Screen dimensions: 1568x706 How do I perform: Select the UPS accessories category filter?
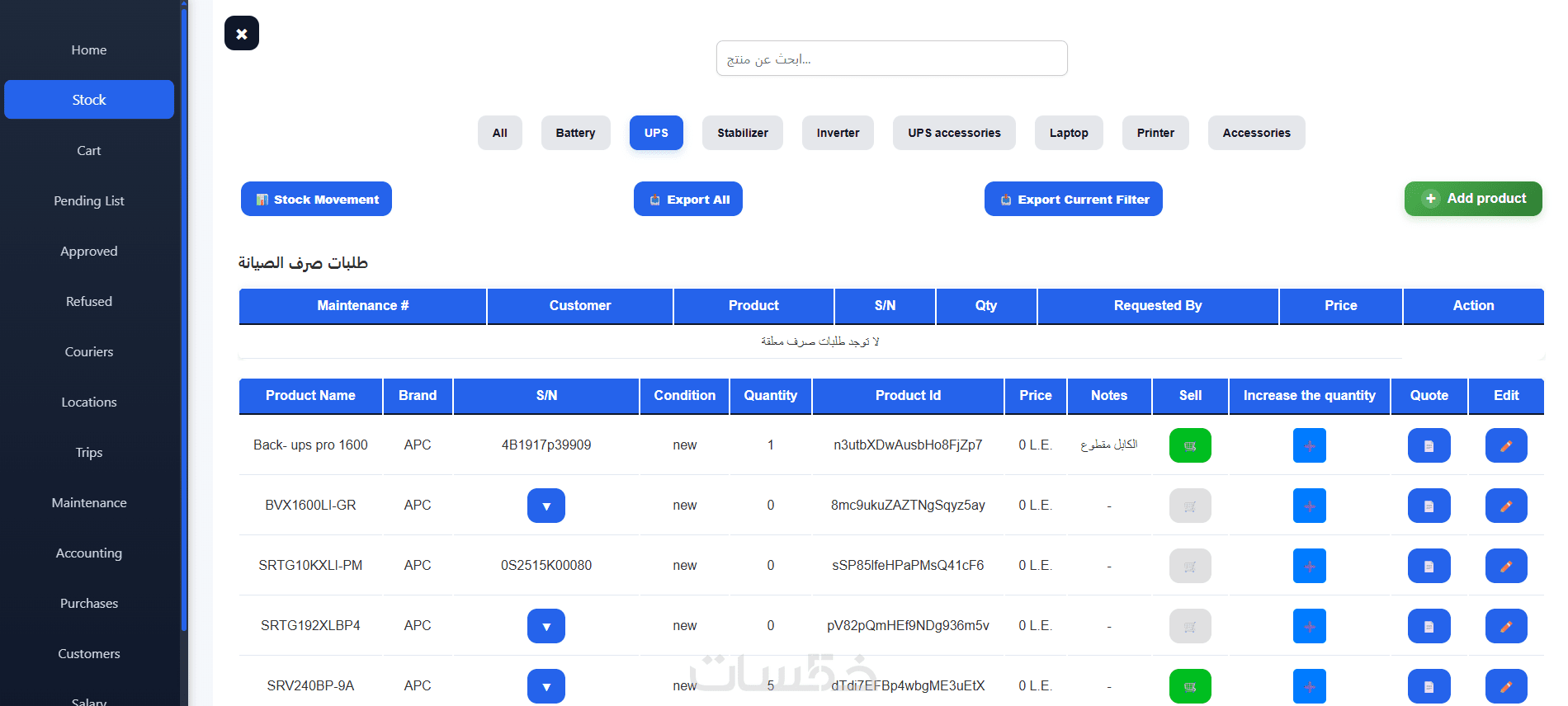point(954,133)
